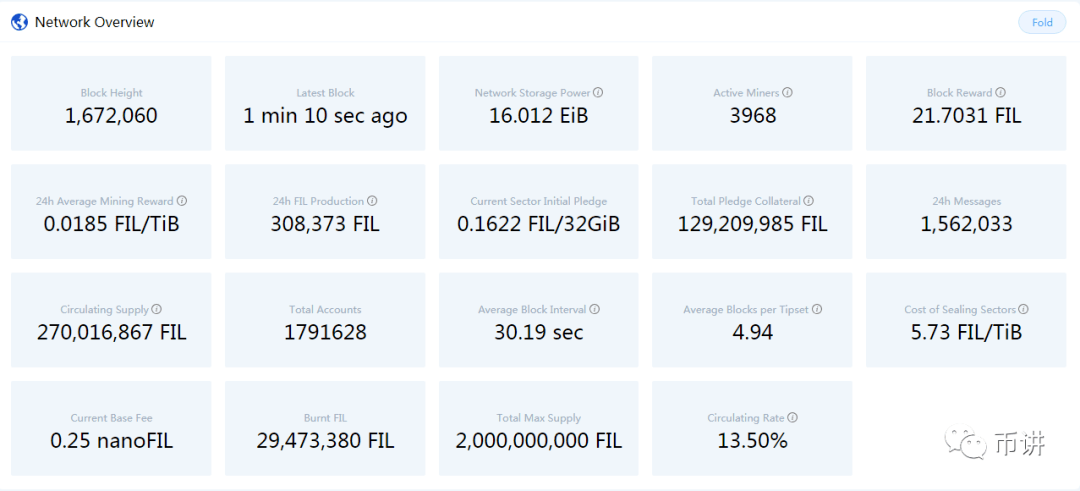Show info icon for 24h FIL Production
The height and width of the screenshot is (491, 1080).
372,201
